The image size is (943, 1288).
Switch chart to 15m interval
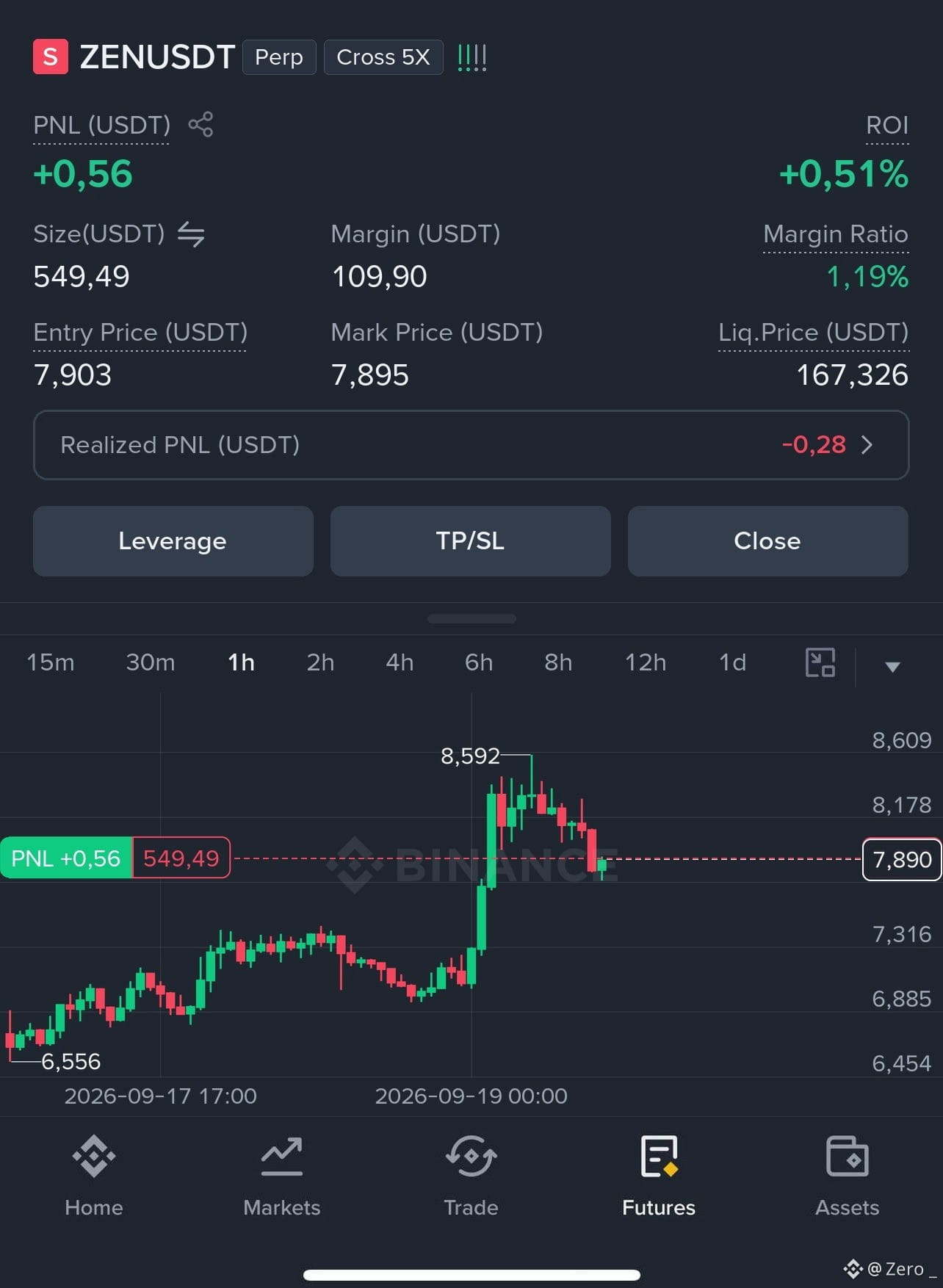tap(51, 662)
